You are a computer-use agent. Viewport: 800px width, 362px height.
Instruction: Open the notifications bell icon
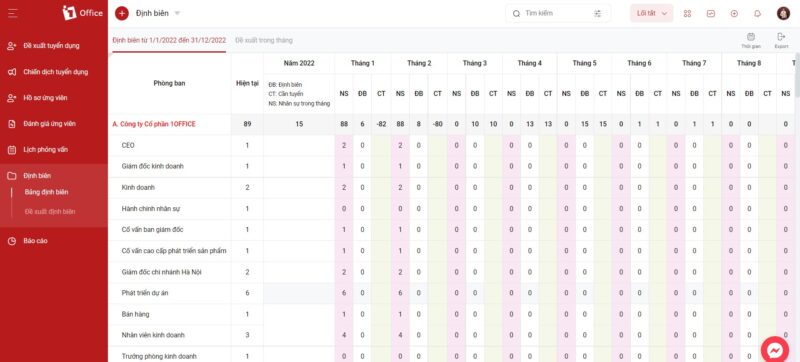pos(758,14)
